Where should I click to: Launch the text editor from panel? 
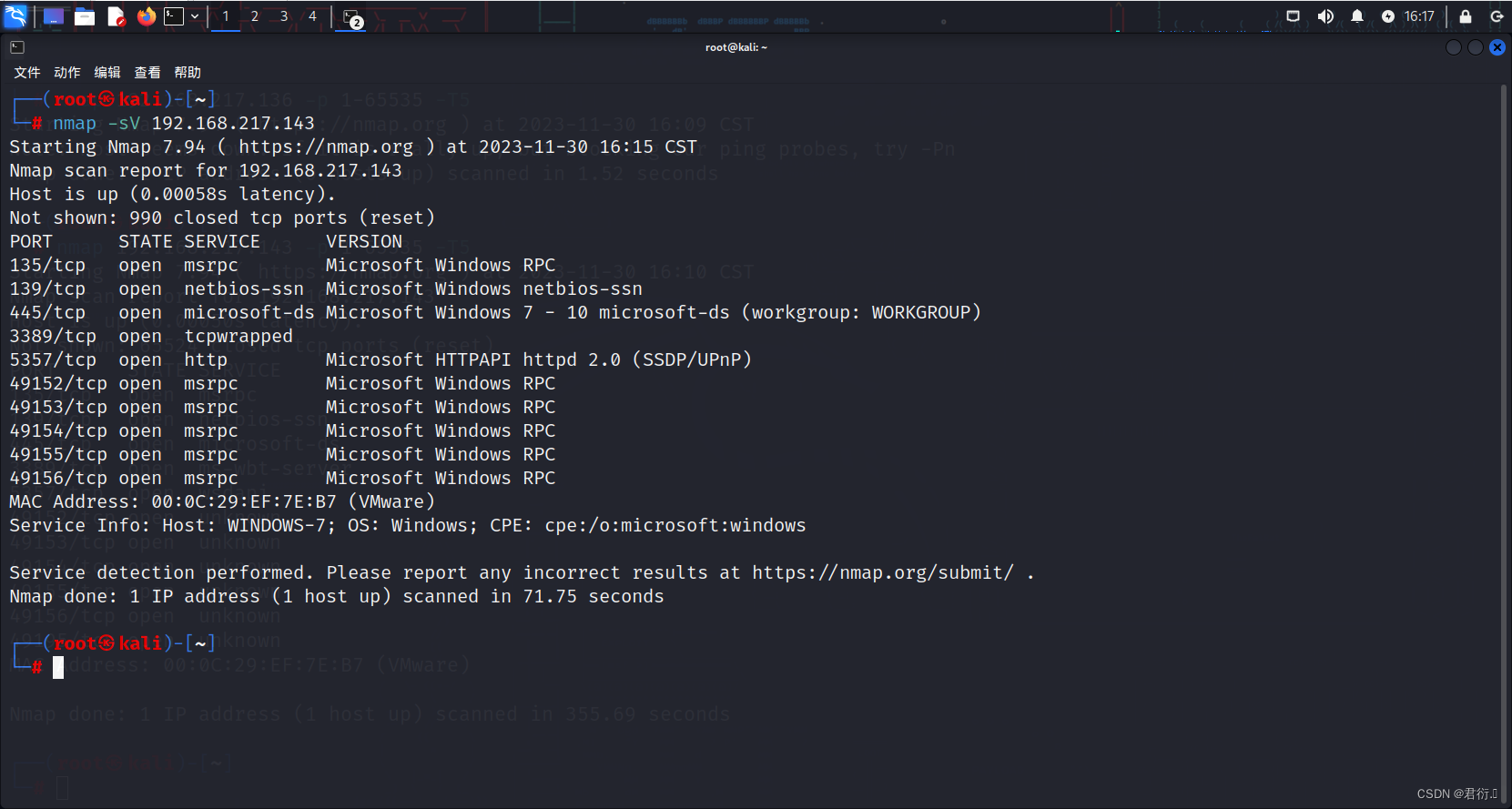click(116, 16)
